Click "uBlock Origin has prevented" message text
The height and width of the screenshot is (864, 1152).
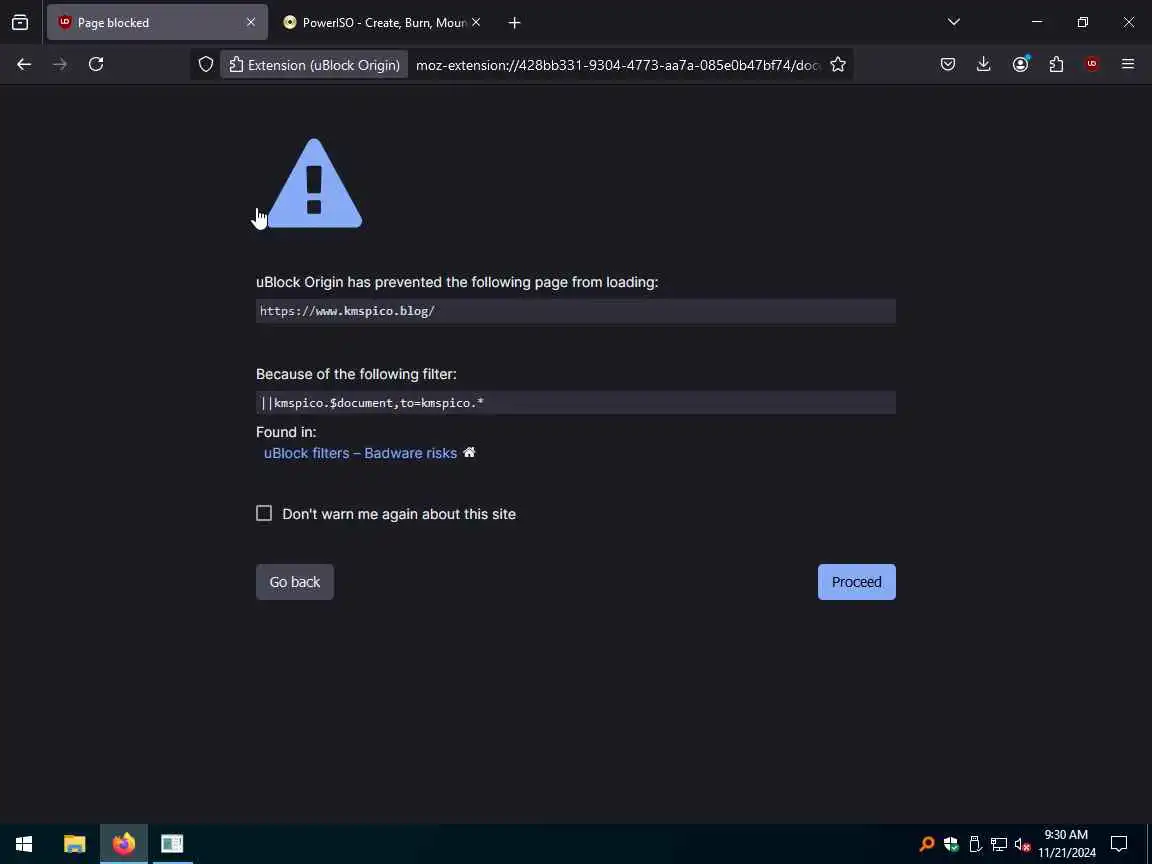(457, 282)
